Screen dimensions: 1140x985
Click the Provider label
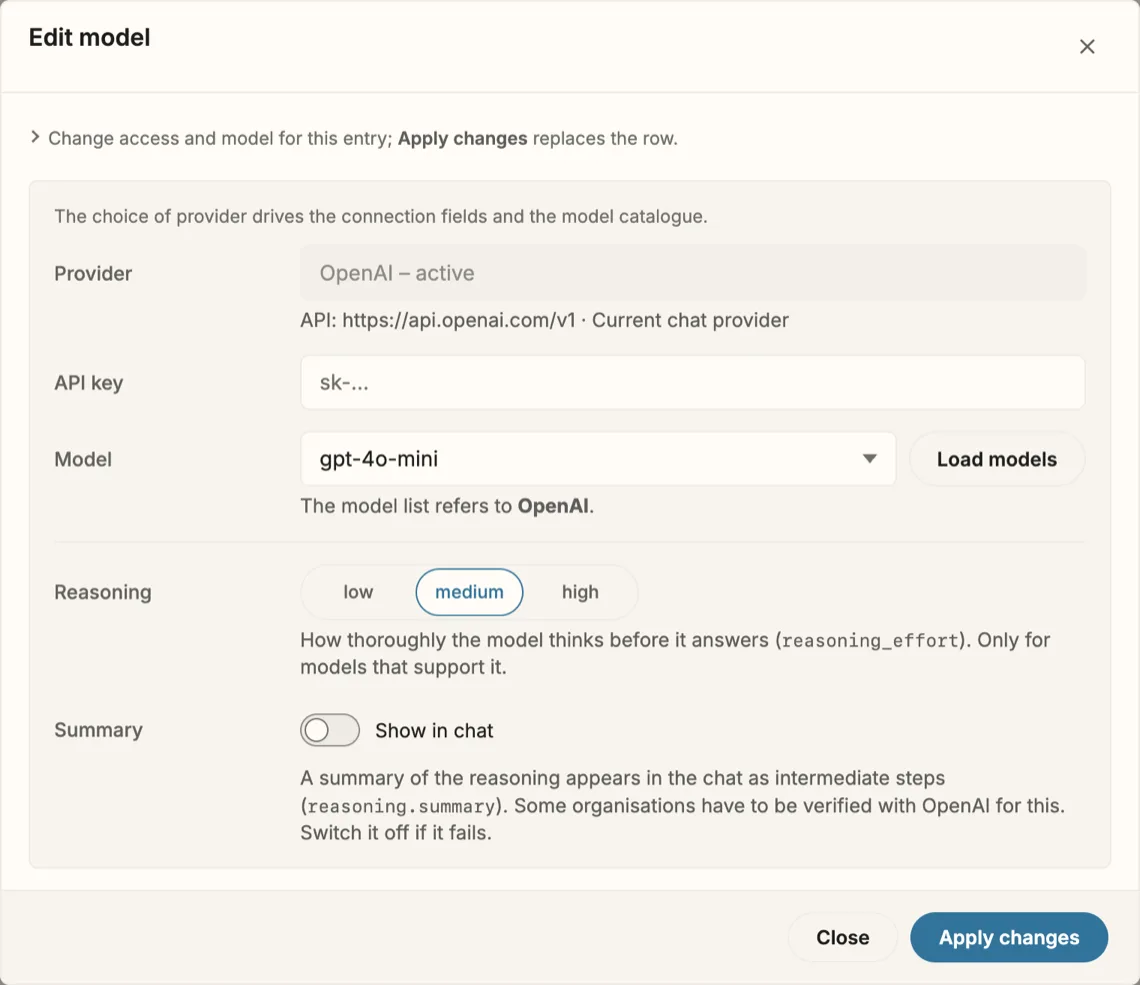point(93,274)
